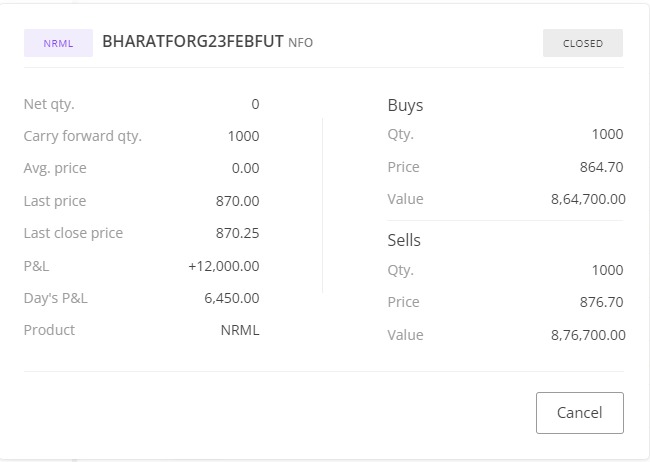Click the Cancel button
This screenshot has width=650, height=462.
pyautogui.click(x=579, y=413)
